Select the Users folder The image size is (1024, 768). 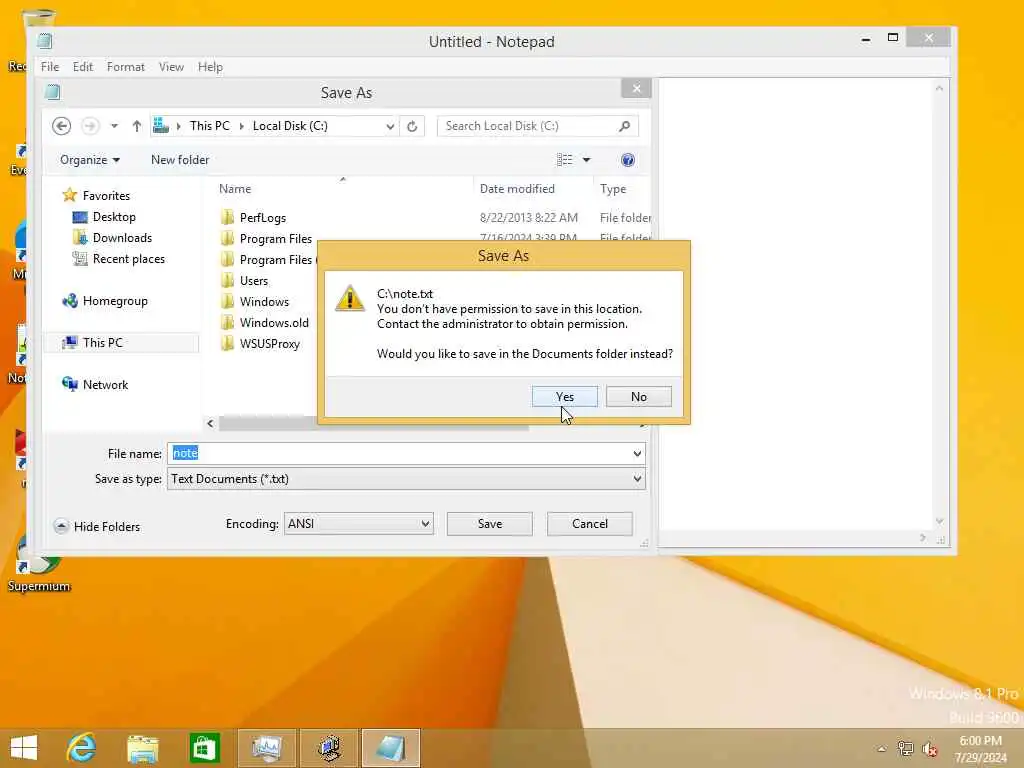(253, 281)
